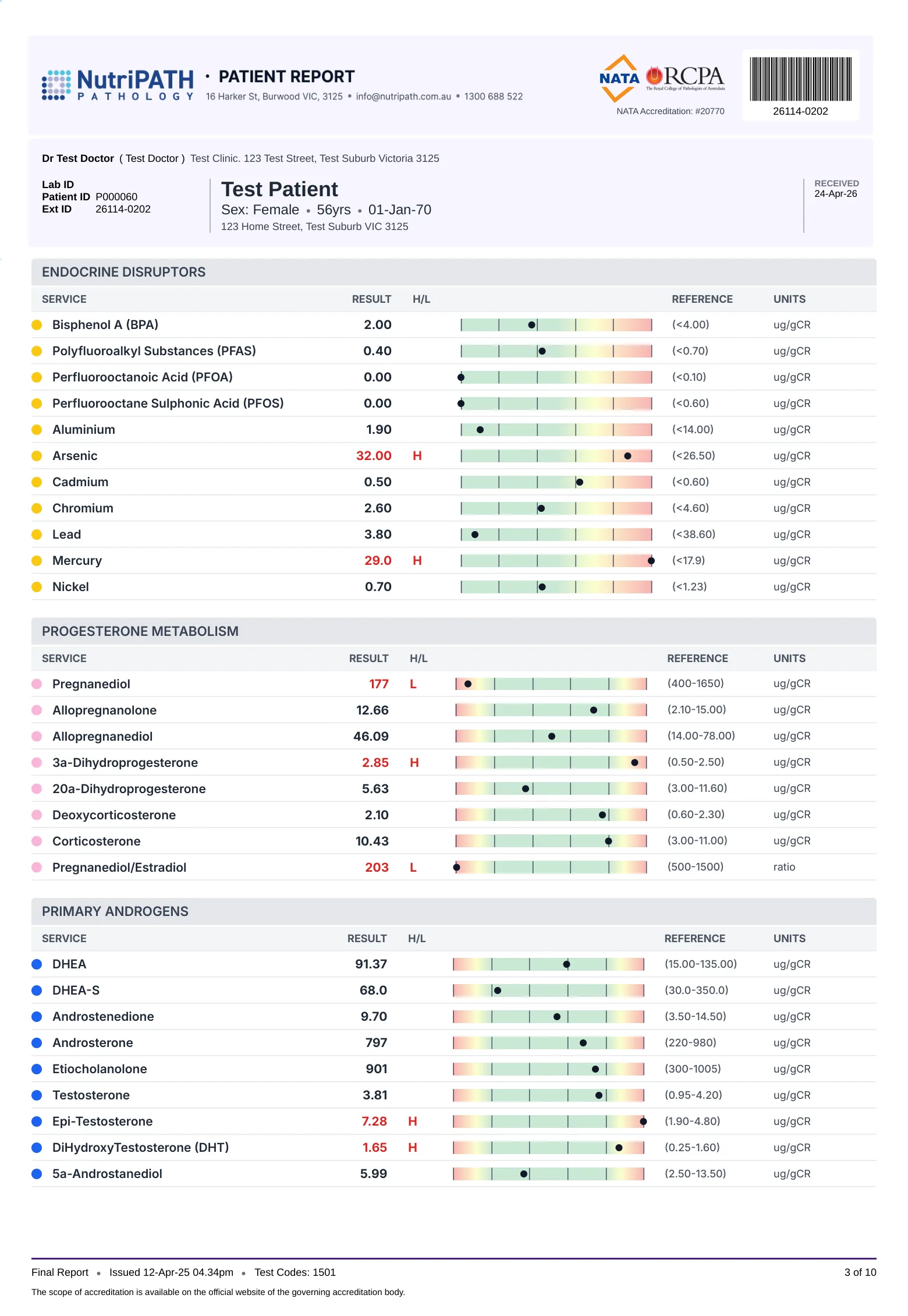Select the ENDOCRINE DISRUPTORS section header

[x=454, y=272]
